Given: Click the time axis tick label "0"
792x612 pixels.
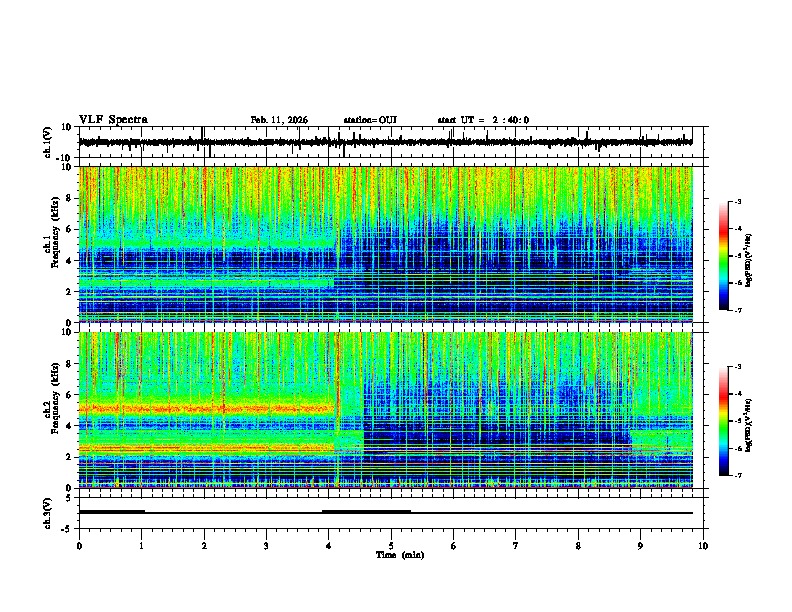Looking at the screenshot, I should pyautogui.click(x=79, y=546).
